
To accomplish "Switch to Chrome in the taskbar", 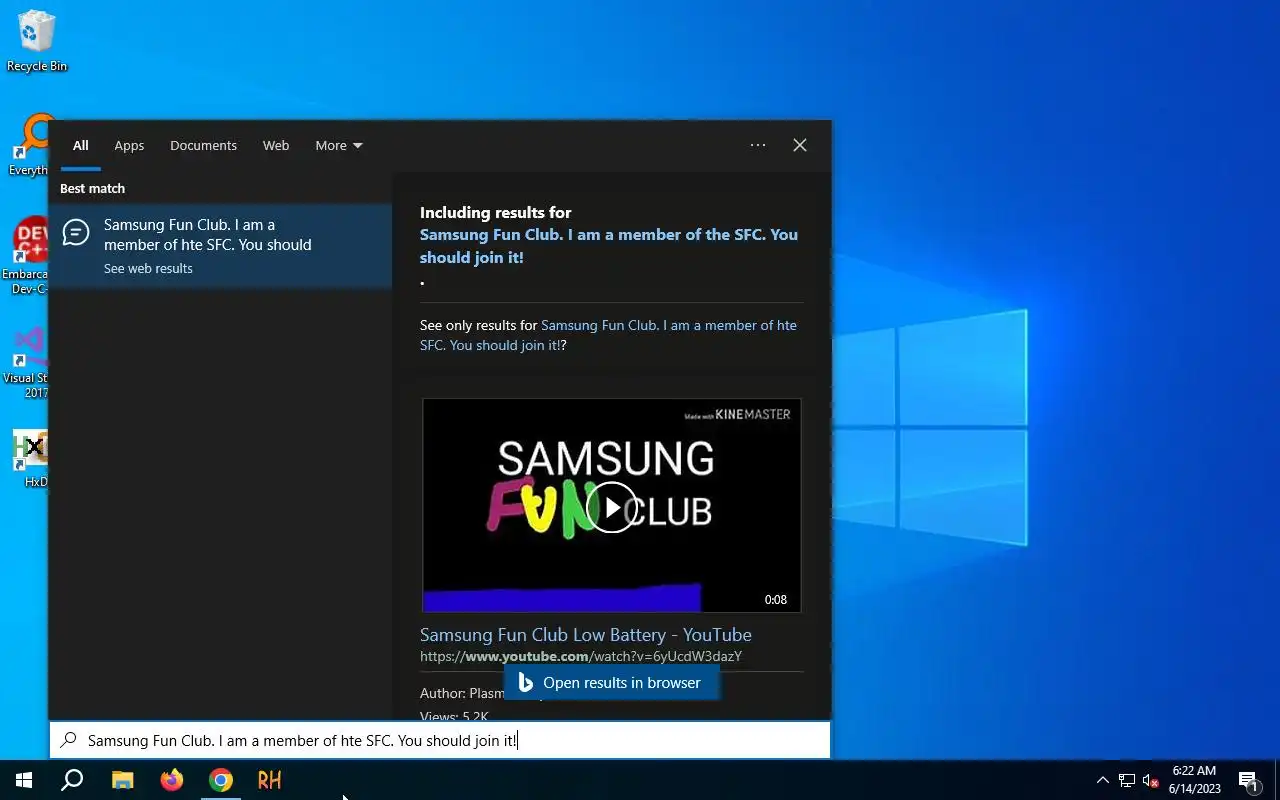I will point(221,780).
